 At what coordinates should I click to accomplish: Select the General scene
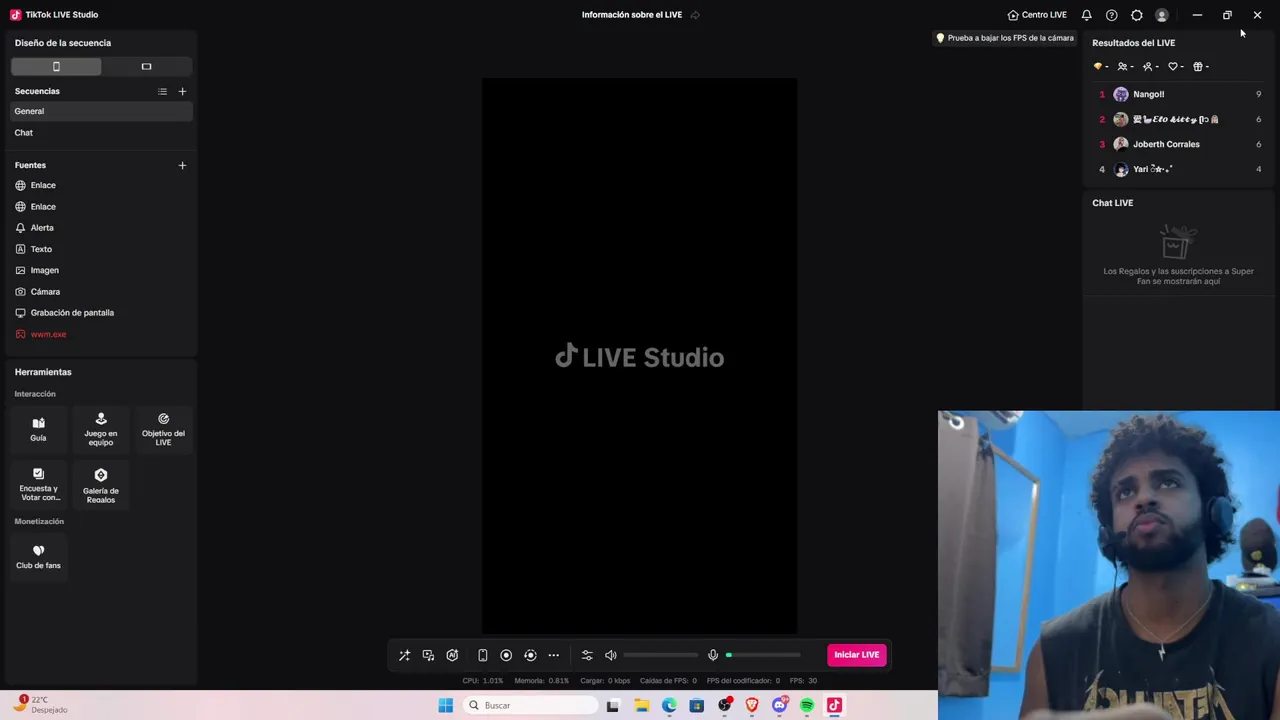tap(100, 111)
